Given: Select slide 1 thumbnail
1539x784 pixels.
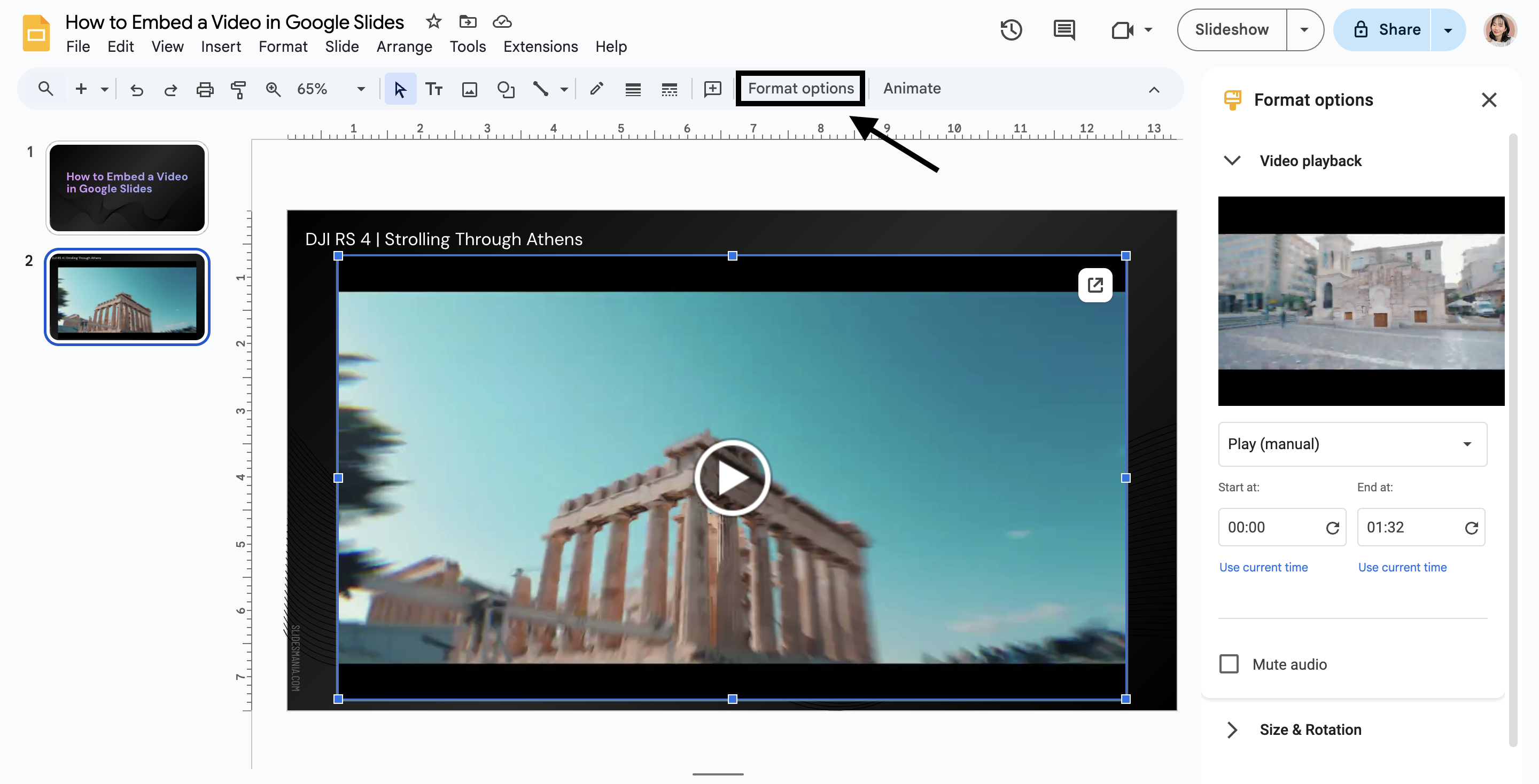Looking at the screenshot, I should [x=127, y=188].
